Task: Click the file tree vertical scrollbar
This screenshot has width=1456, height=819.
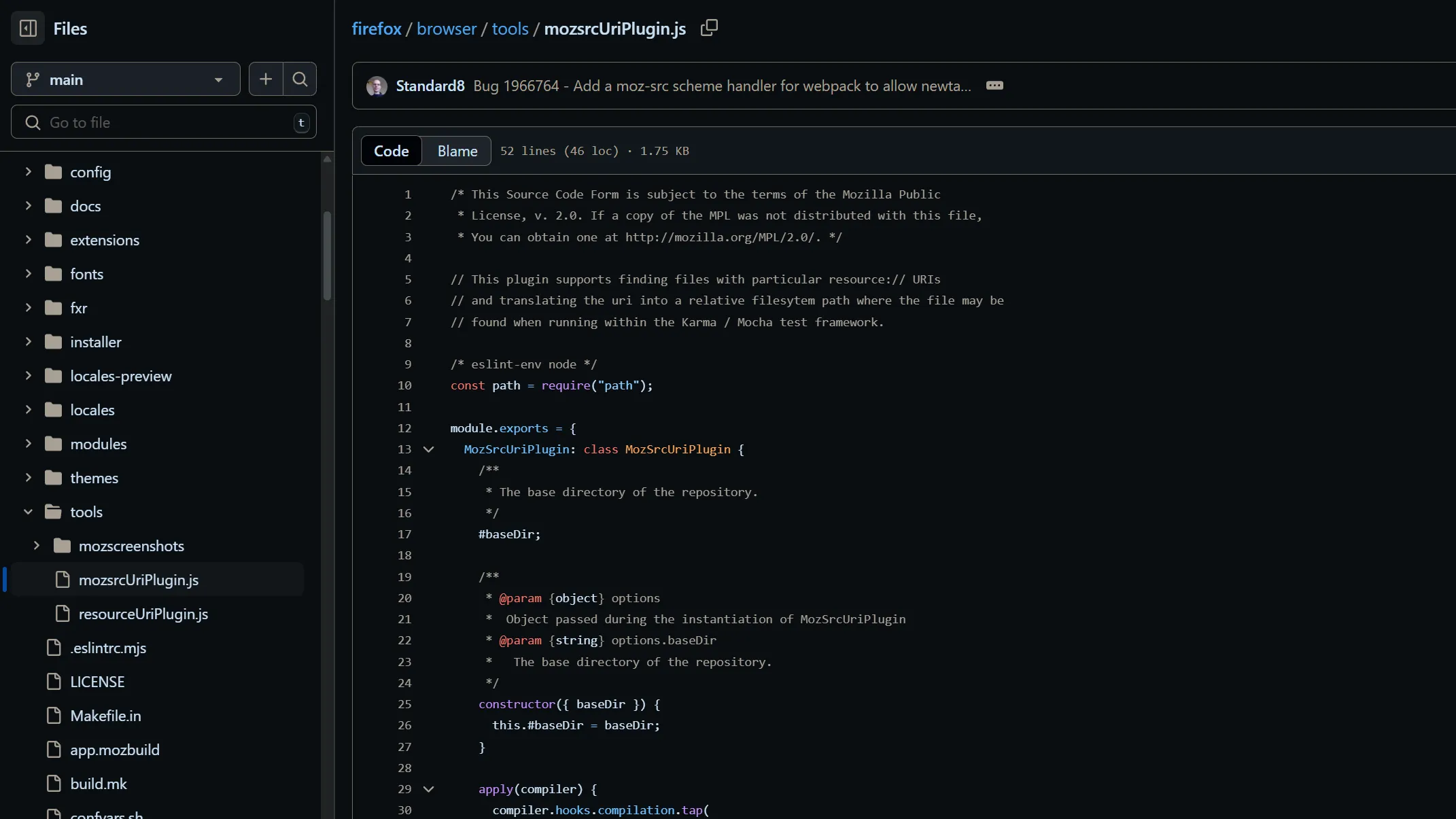Action: pyautogui.click(x=327, y=255)
